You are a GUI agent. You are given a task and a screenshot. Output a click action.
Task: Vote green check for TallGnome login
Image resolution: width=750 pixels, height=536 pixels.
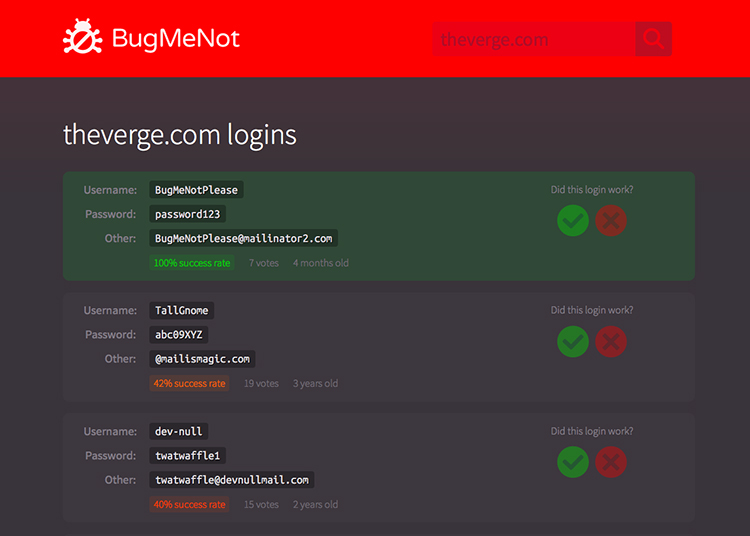pos(573,341)
